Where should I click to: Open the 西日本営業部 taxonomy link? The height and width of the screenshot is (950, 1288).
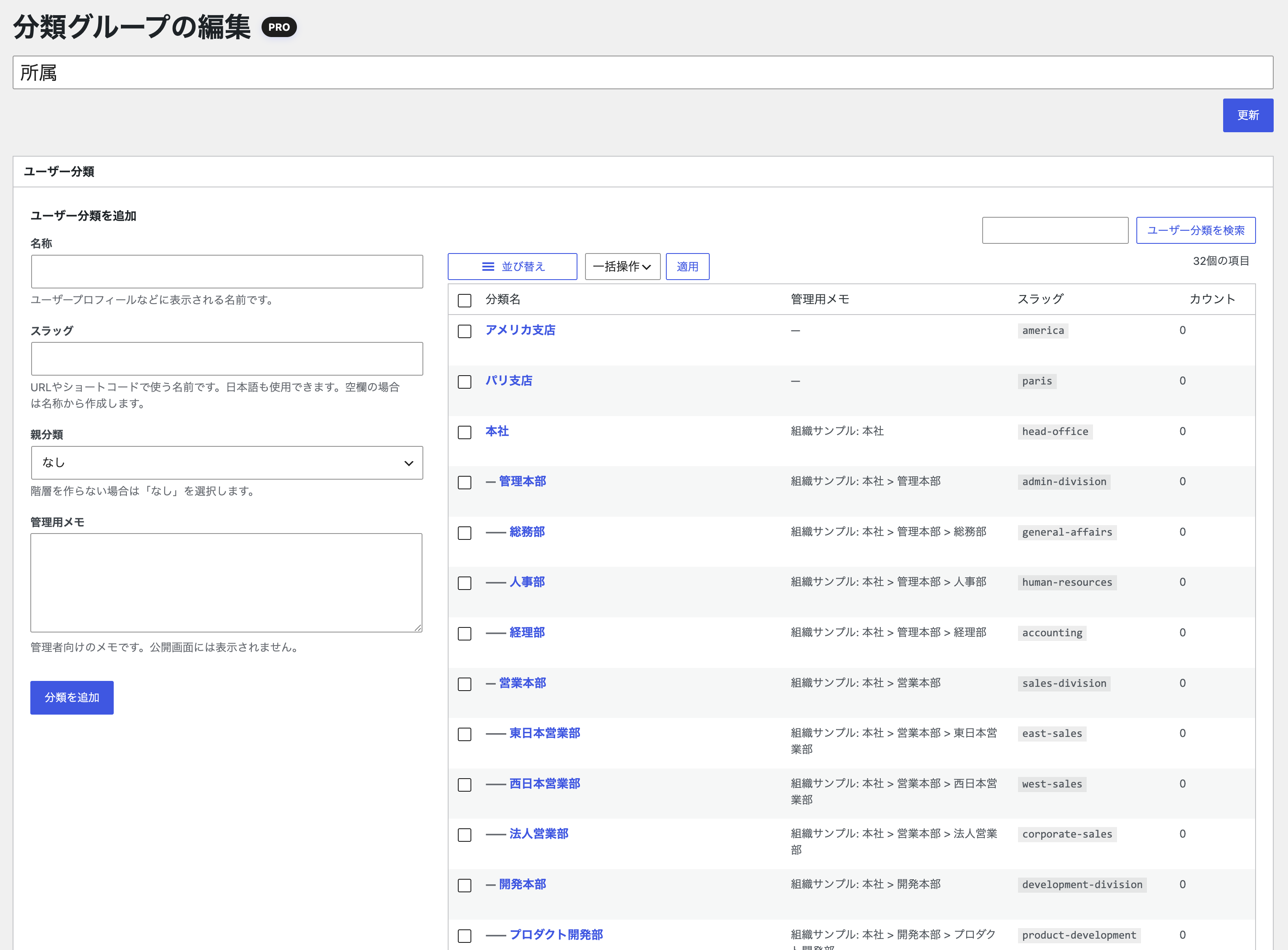point(545,784)
